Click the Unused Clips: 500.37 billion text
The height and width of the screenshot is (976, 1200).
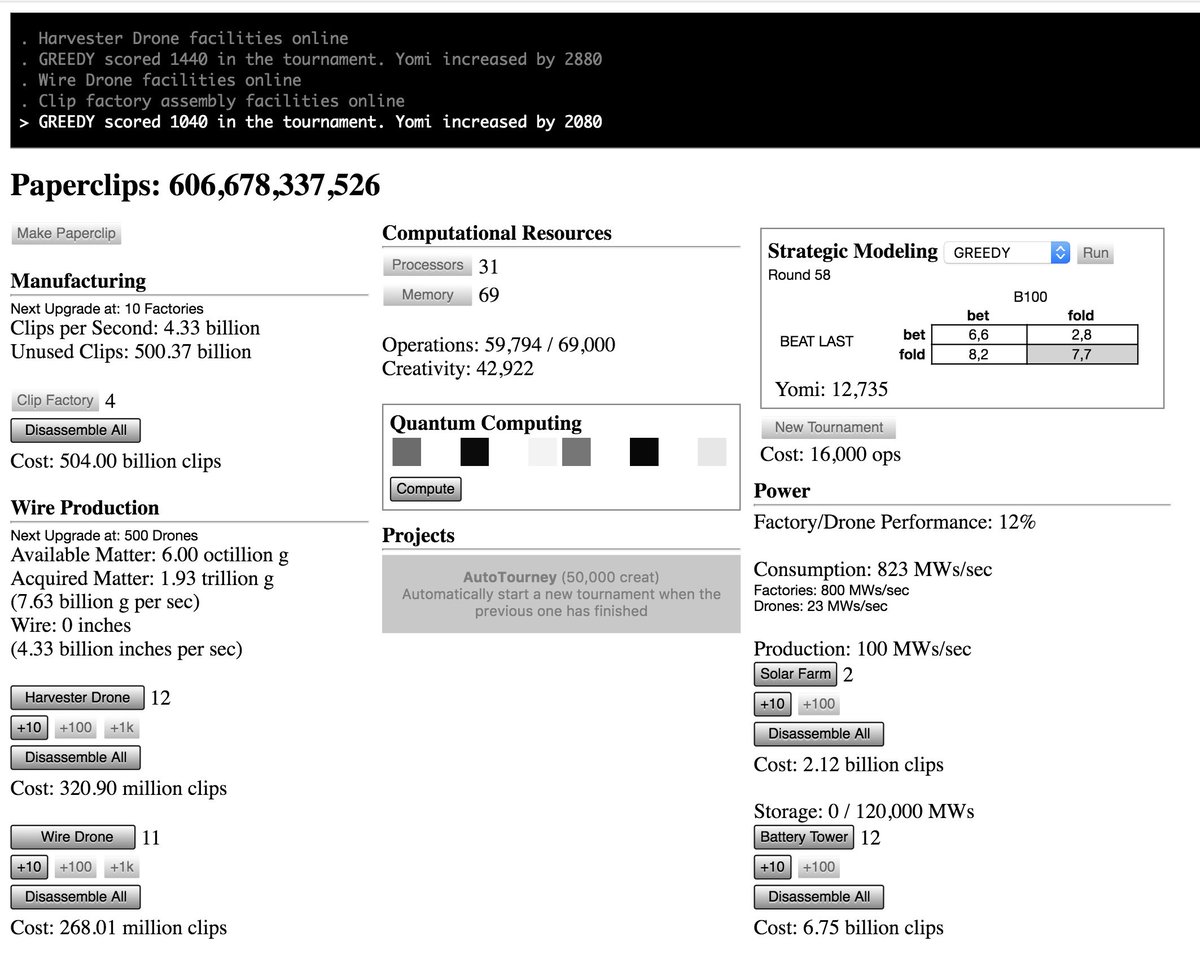131,352
